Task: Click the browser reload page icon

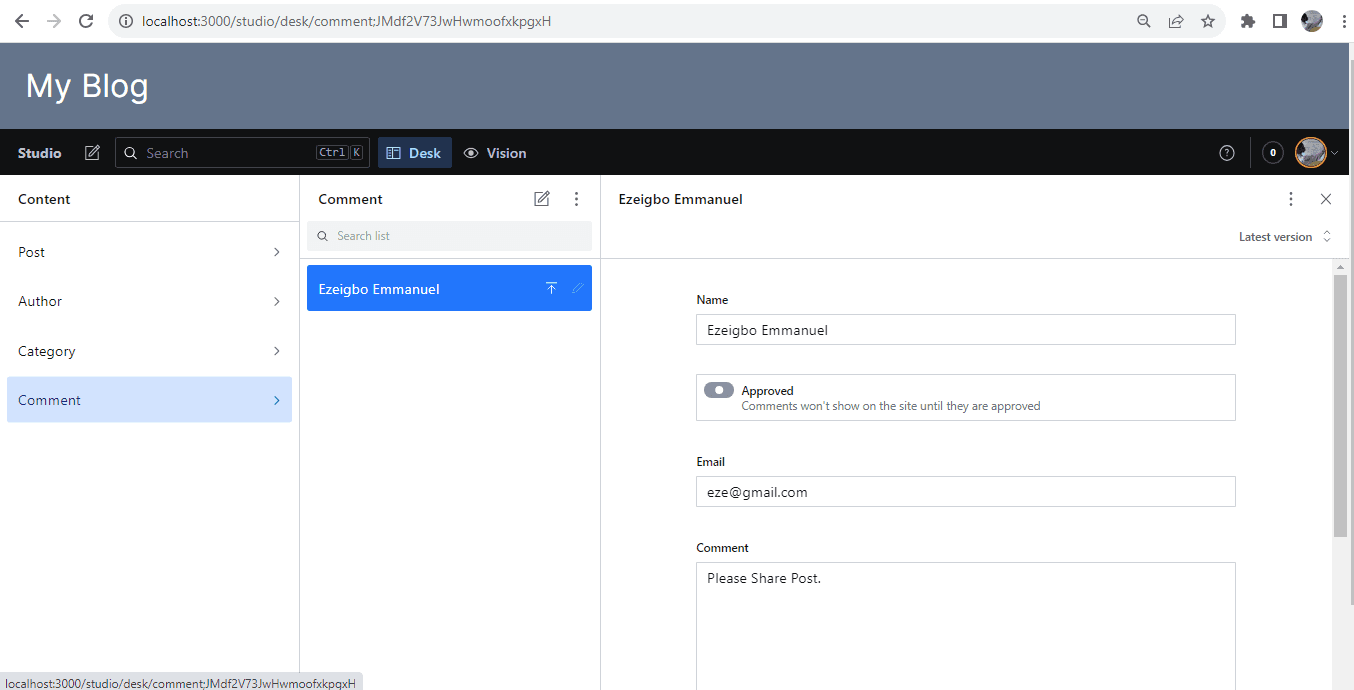Action: 86,21
